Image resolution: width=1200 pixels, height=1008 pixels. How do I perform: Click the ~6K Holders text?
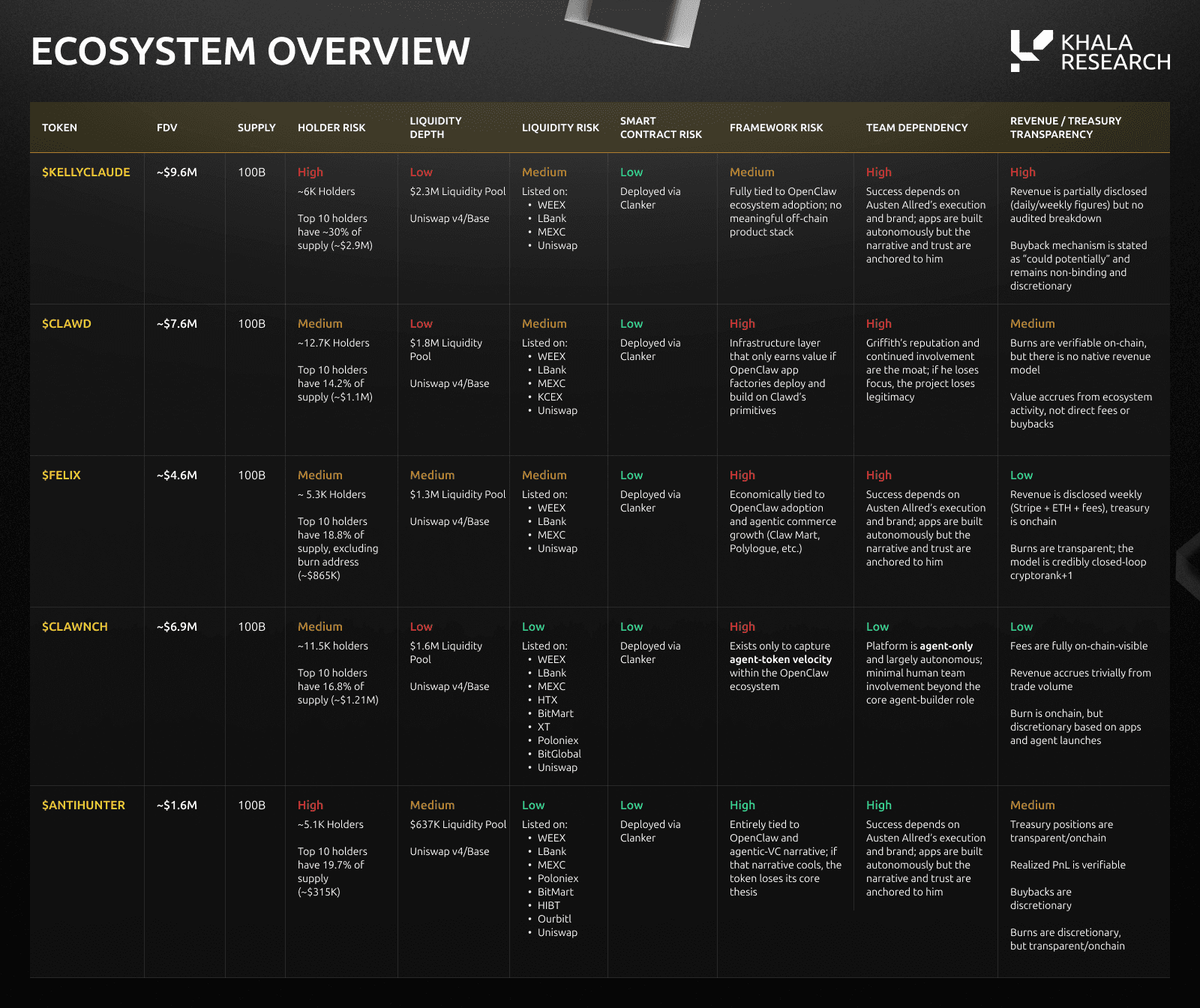tap(326, 191)
